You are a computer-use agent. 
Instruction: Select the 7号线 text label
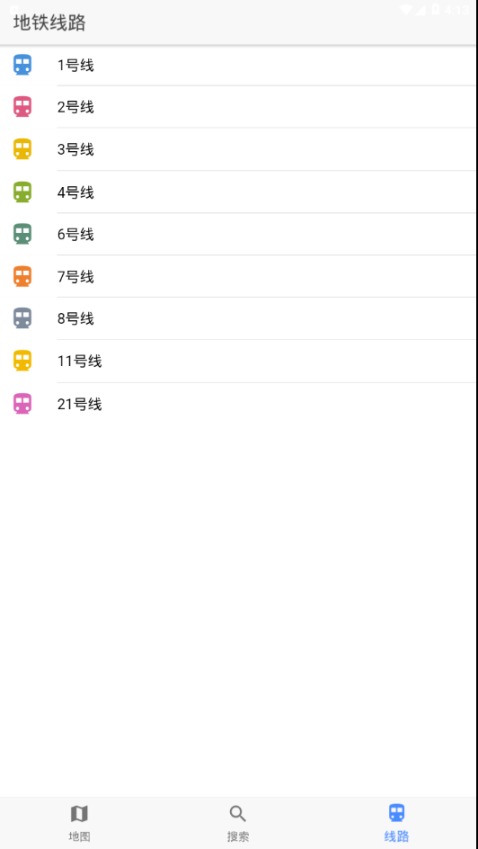tap(76, 277)
